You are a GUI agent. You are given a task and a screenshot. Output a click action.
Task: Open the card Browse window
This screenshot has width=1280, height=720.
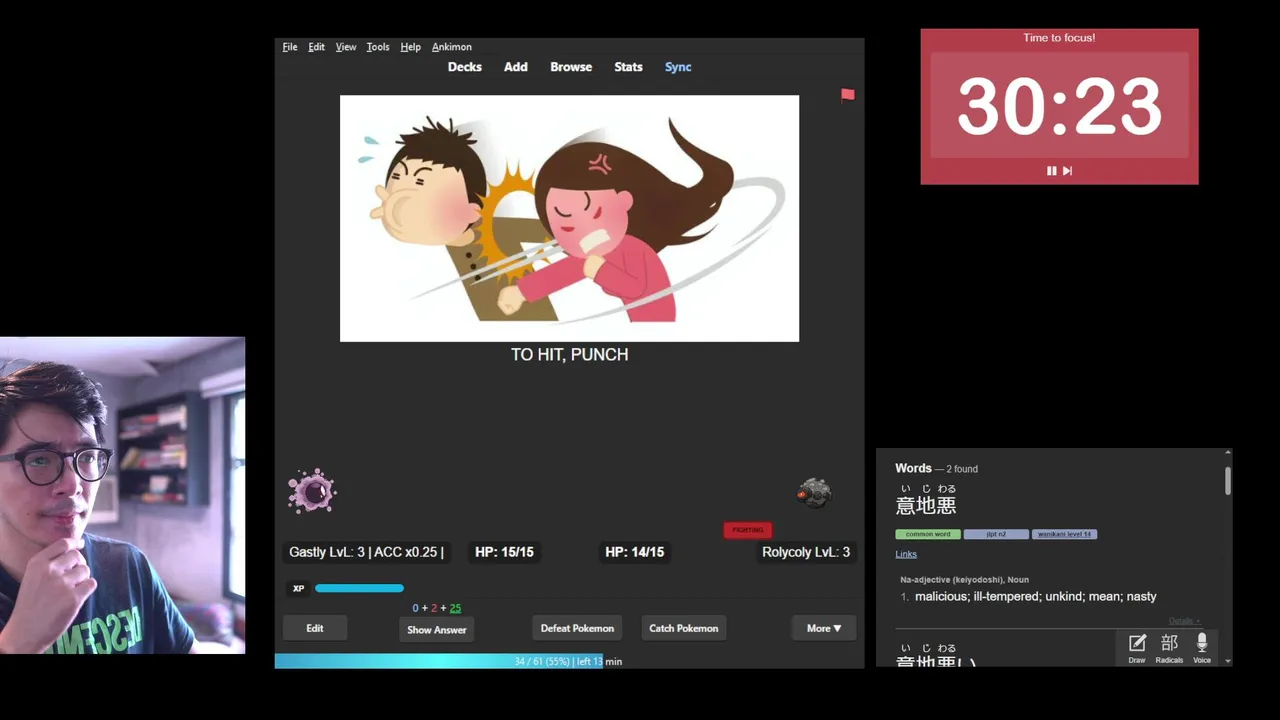[571, 67]
